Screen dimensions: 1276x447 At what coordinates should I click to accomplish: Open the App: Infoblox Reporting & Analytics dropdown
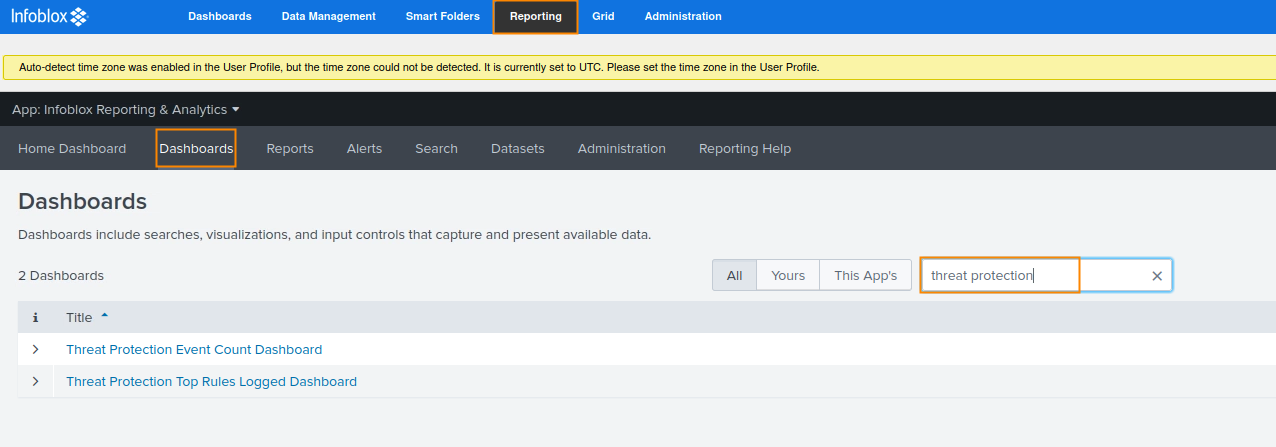(126, 109)
